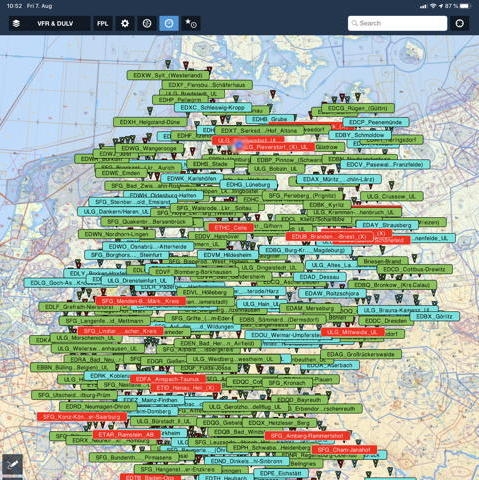This screenshot has width=479, height=480.
Task: Select the EDWO Osnabrück-Atterheide label
Action: pos(148,246)
